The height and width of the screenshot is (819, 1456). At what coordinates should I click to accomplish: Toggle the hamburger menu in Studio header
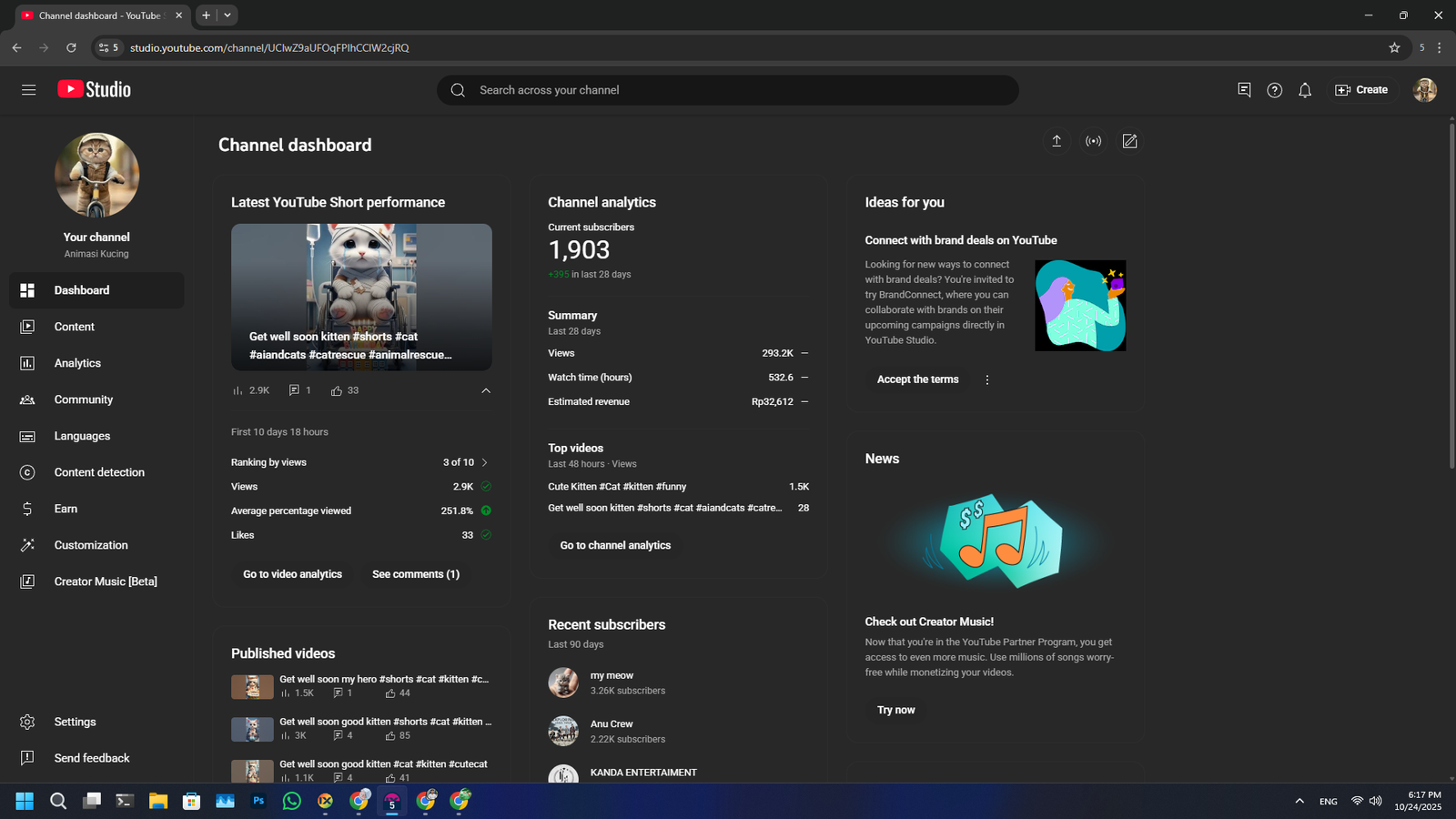(x=29, y=90)
